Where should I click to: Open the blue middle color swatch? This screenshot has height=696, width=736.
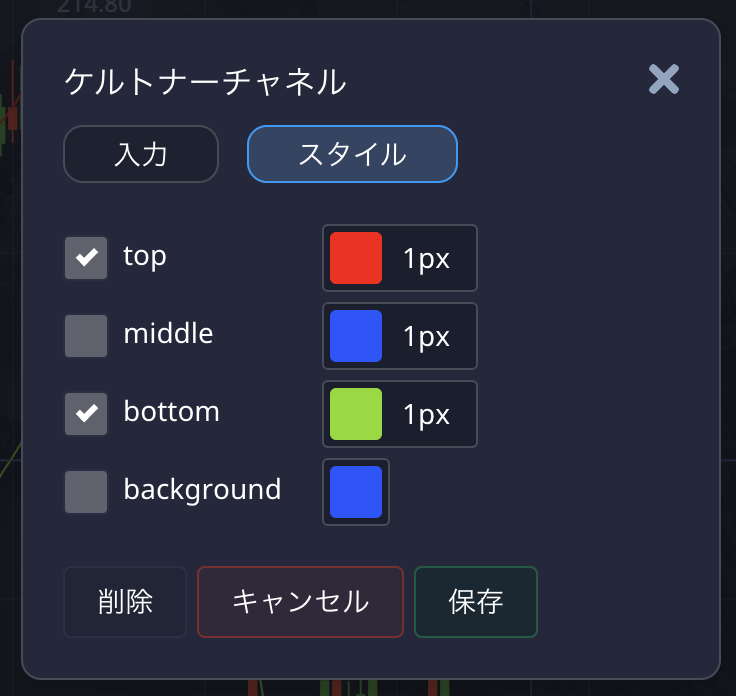coord(356,336)
